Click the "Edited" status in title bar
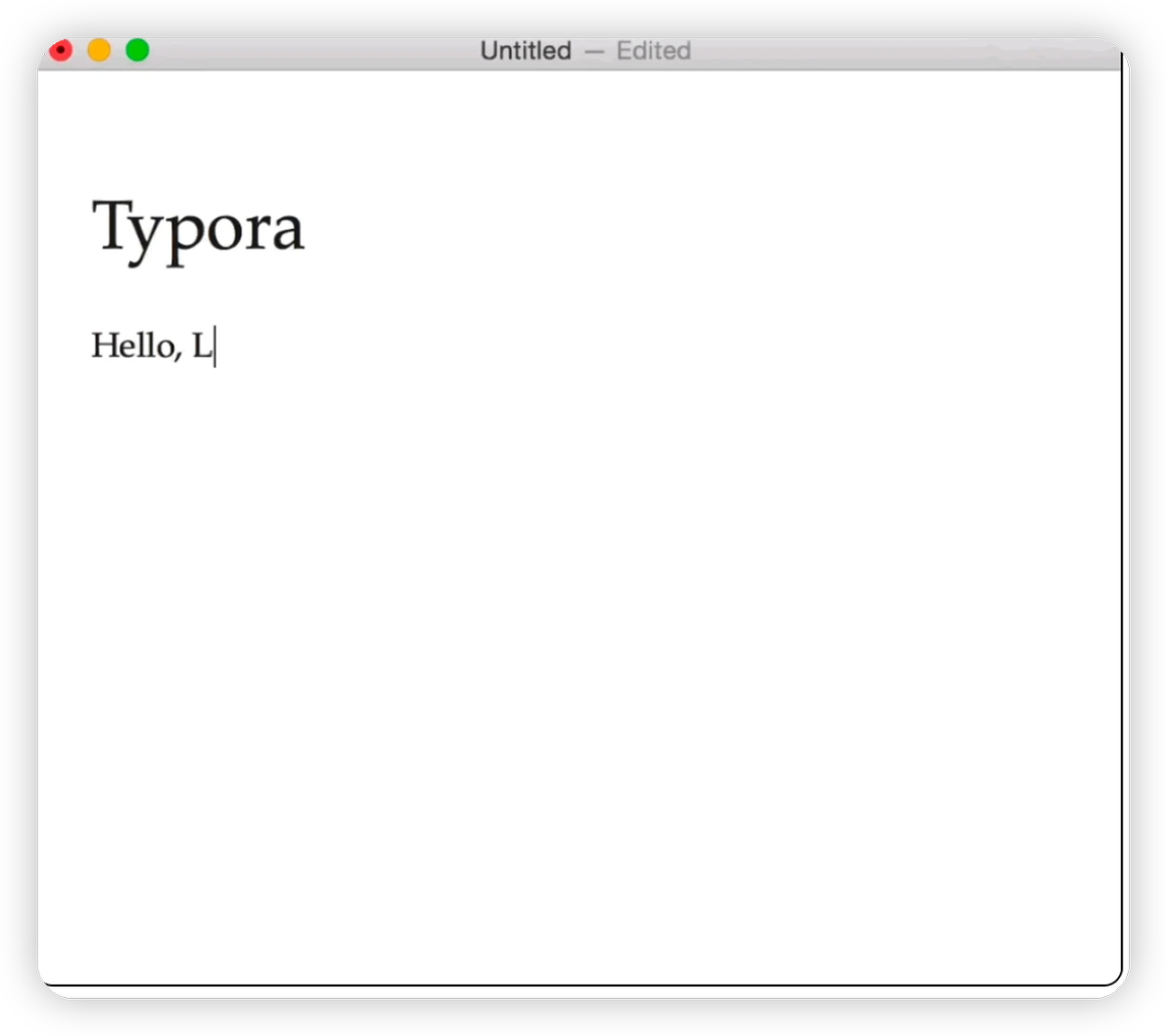This screenshot has height=1036, width=1167. click(653, 51)
